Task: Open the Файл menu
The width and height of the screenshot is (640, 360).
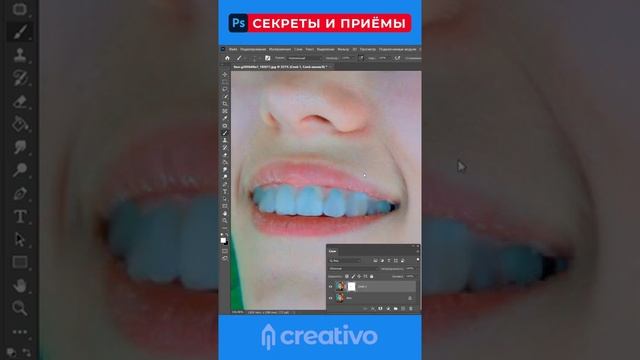Action: pos(233,49)
